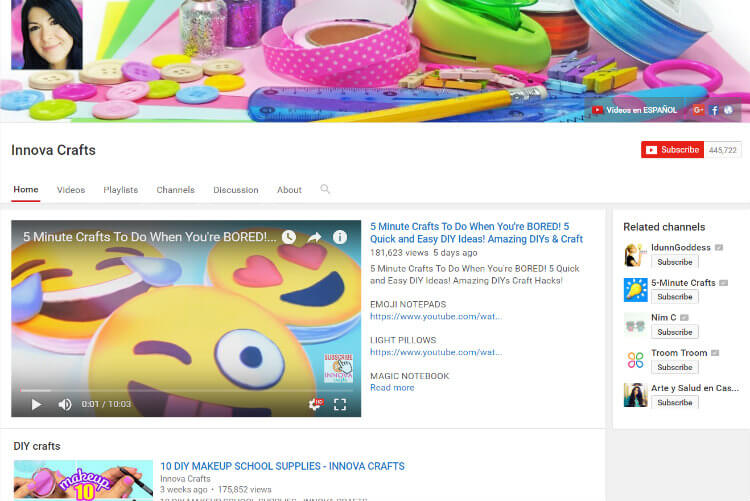Viewport: 750px width, 501px height.
Task: Subscribe to the Troom Troom channel
Action: (674, 367)
